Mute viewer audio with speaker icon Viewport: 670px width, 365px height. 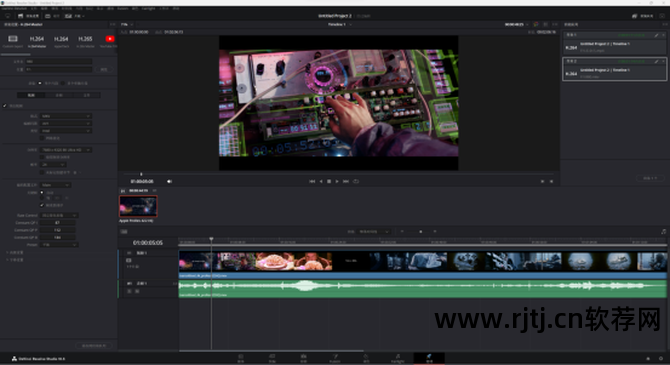[x=169, y=181]
